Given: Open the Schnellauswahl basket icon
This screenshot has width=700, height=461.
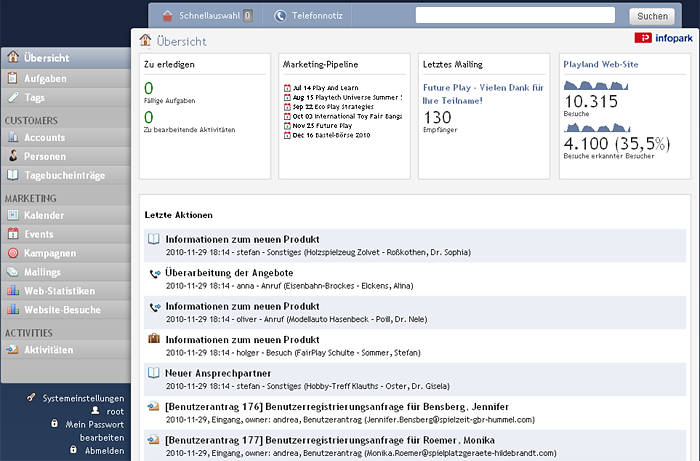Looking at the screenshot, I should click(167, 16).
